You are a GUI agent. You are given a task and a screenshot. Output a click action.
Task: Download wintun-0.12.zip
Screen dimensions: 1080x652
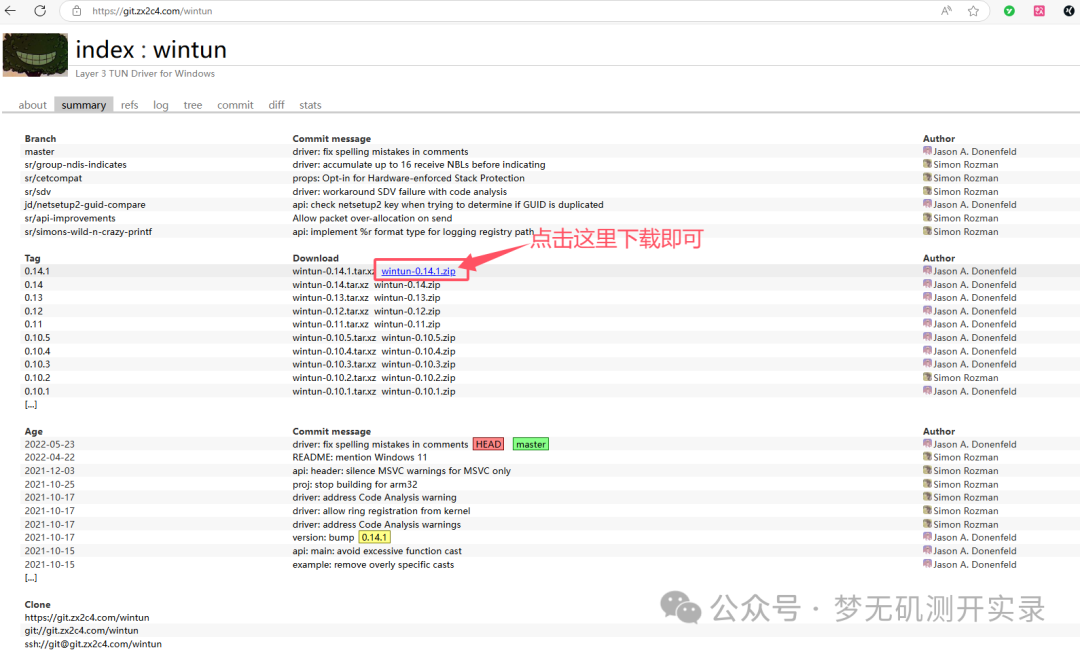407,311
